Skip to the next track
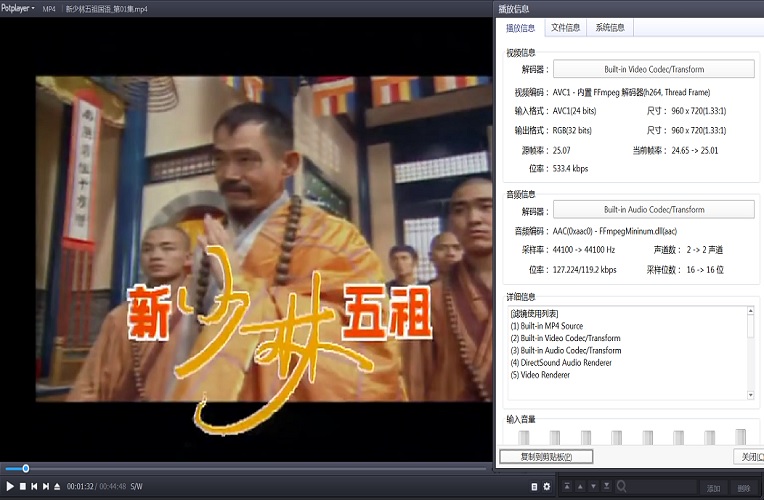764x500 pixels. click(46, 486)
